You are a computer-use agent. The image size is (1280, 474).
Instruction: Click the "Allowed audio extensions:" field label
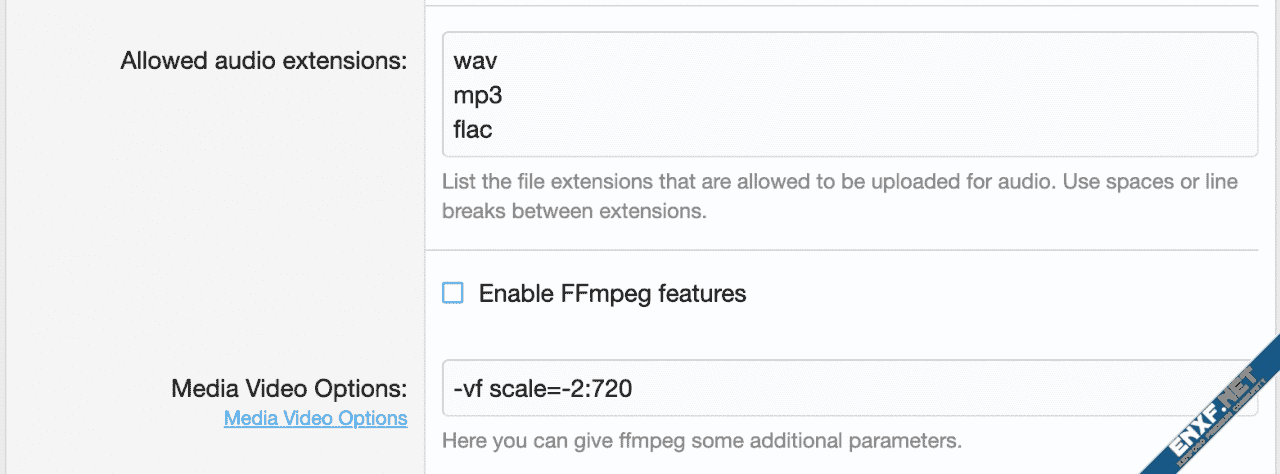264,61
